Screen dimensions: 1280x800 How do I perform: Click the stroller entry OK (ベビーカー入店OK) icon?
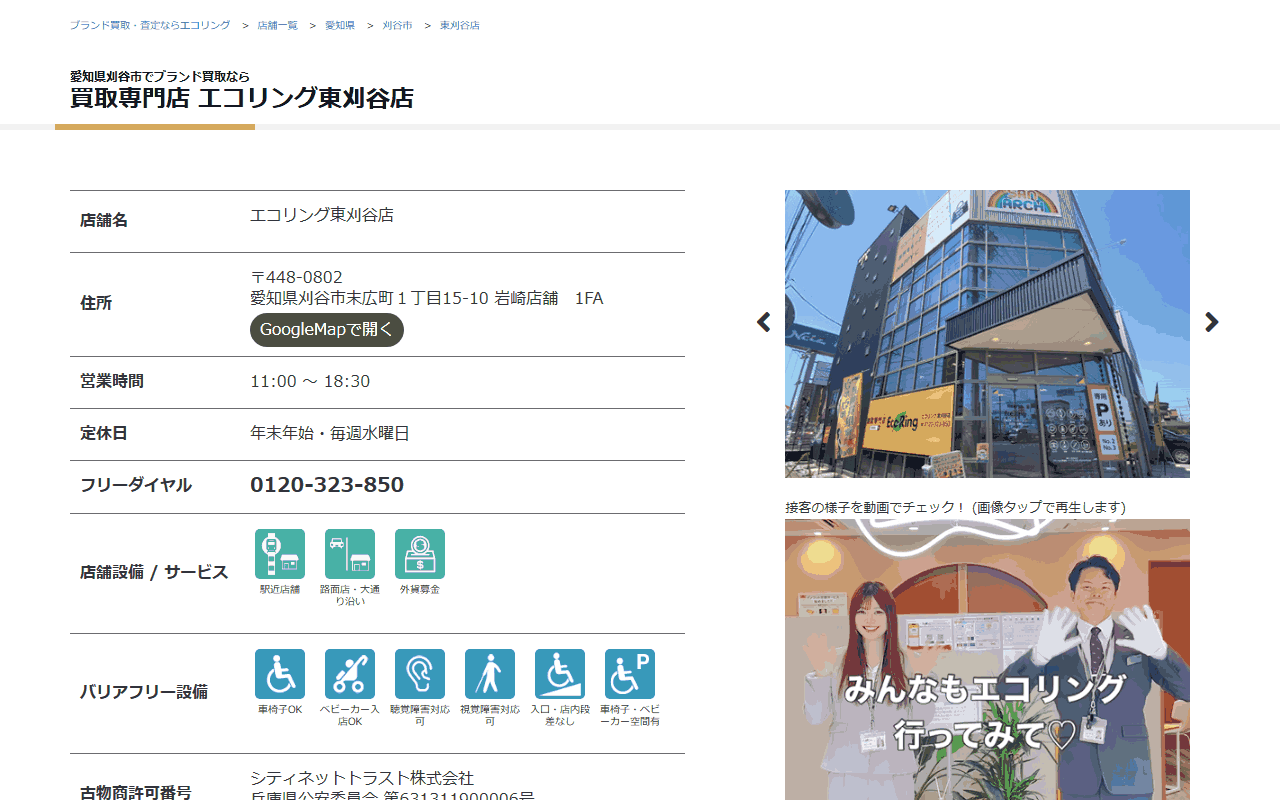click(350, 674)
